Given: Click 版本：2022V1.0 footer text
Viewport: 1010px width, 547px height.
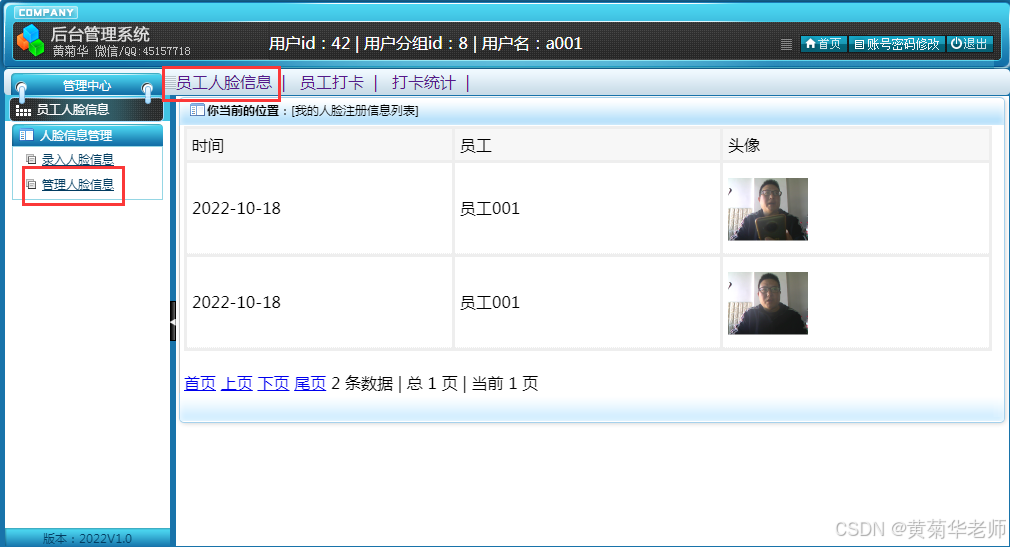Looking at the screenshot, I should tap(88, 539).
